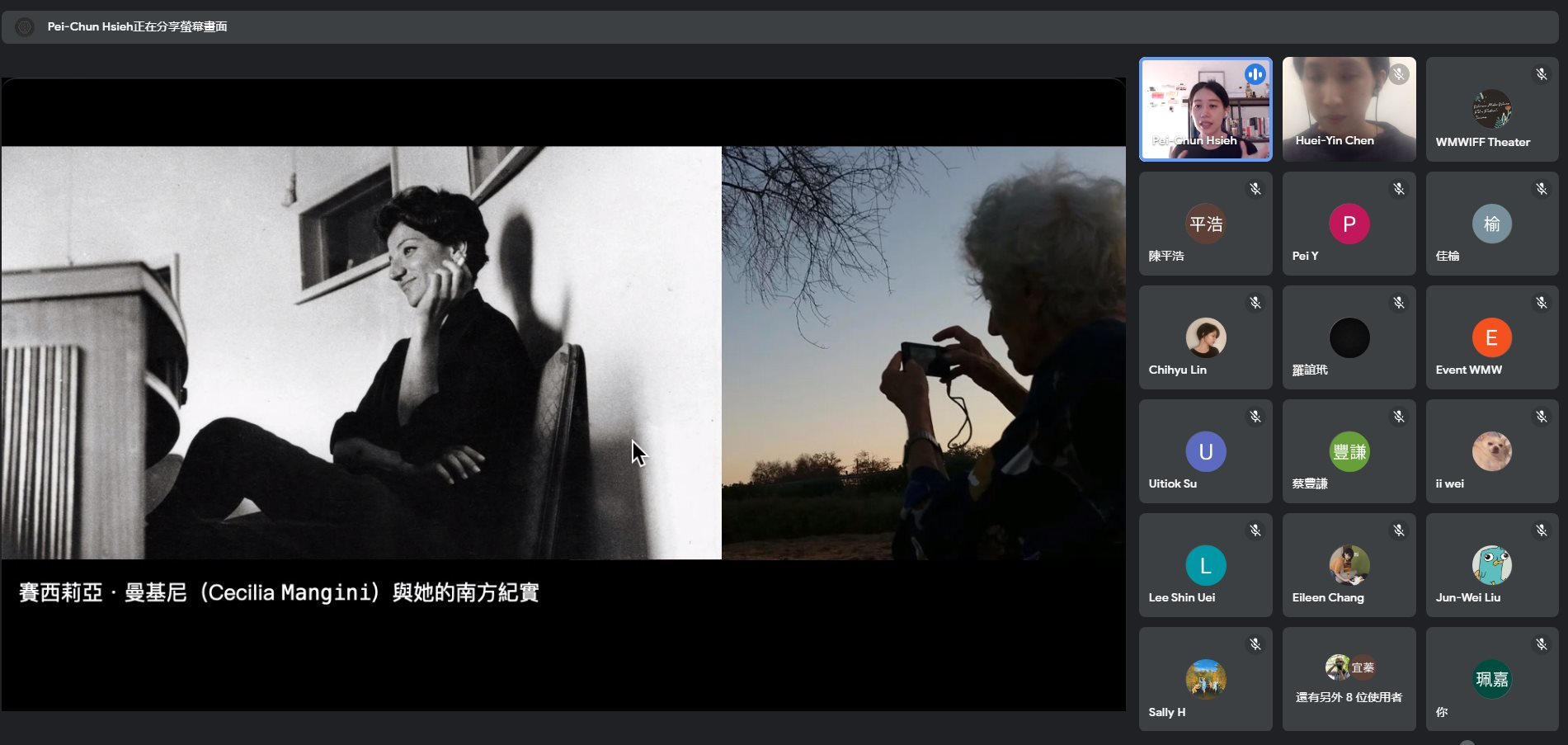The image size is (1568, 745).
Task: Open Huei-Yin Chen's video tile
Action: (1349, 109)
